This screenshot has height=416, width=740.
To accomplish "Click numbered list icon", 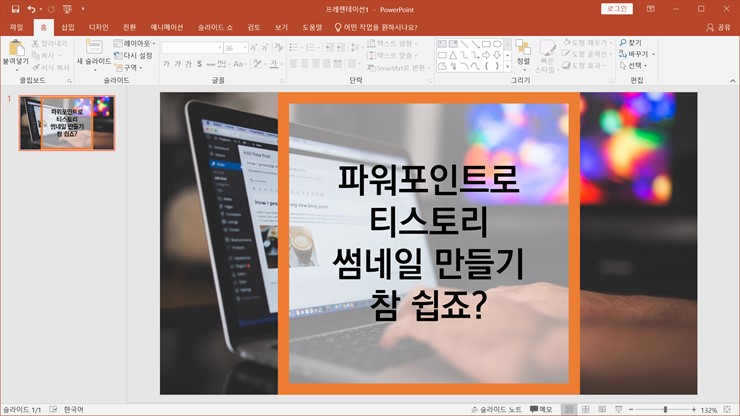I will [x=312, y=48].
